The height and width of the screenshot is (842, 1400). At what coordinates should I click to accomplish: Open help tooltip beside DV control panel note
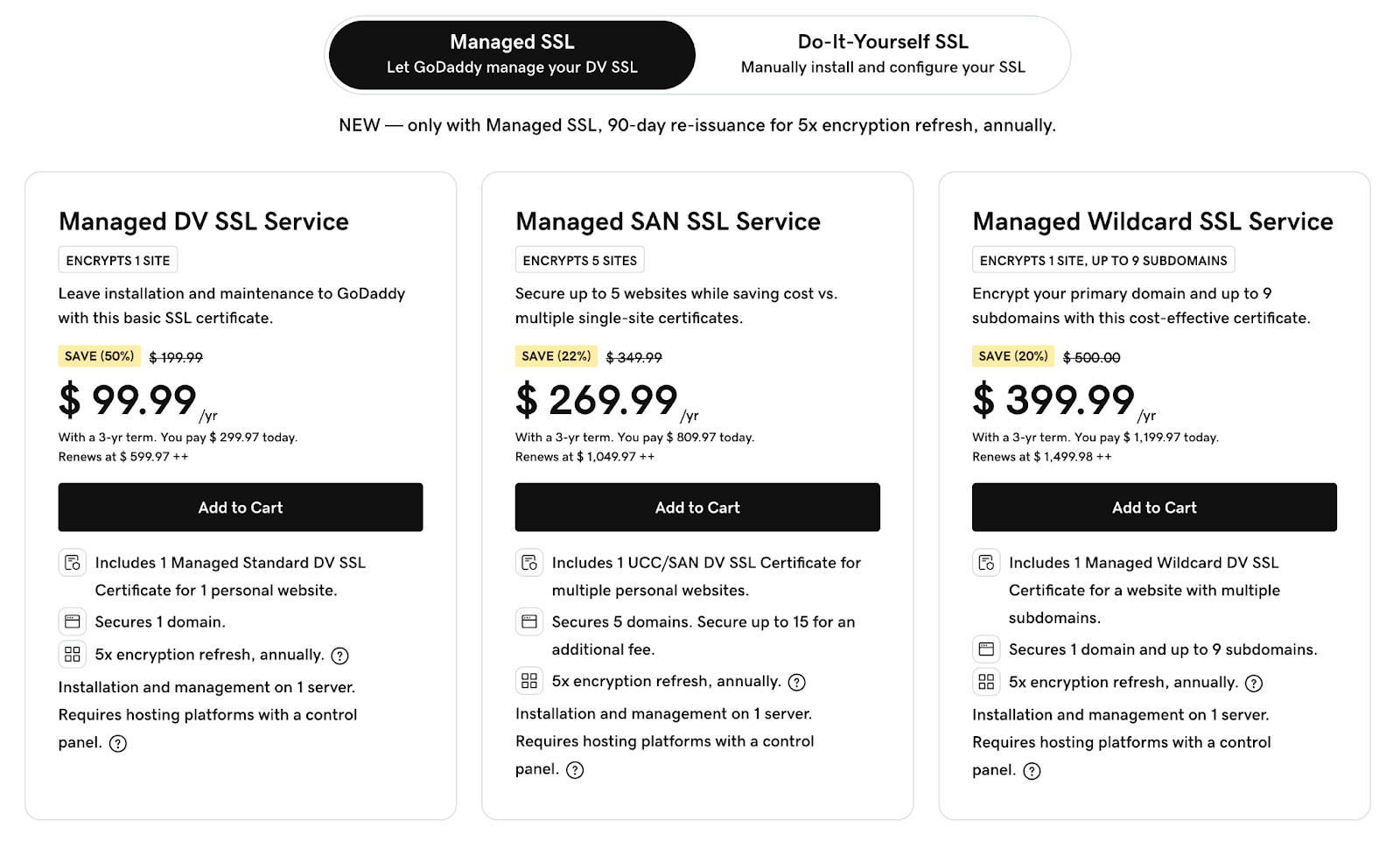tap(119, 743)
